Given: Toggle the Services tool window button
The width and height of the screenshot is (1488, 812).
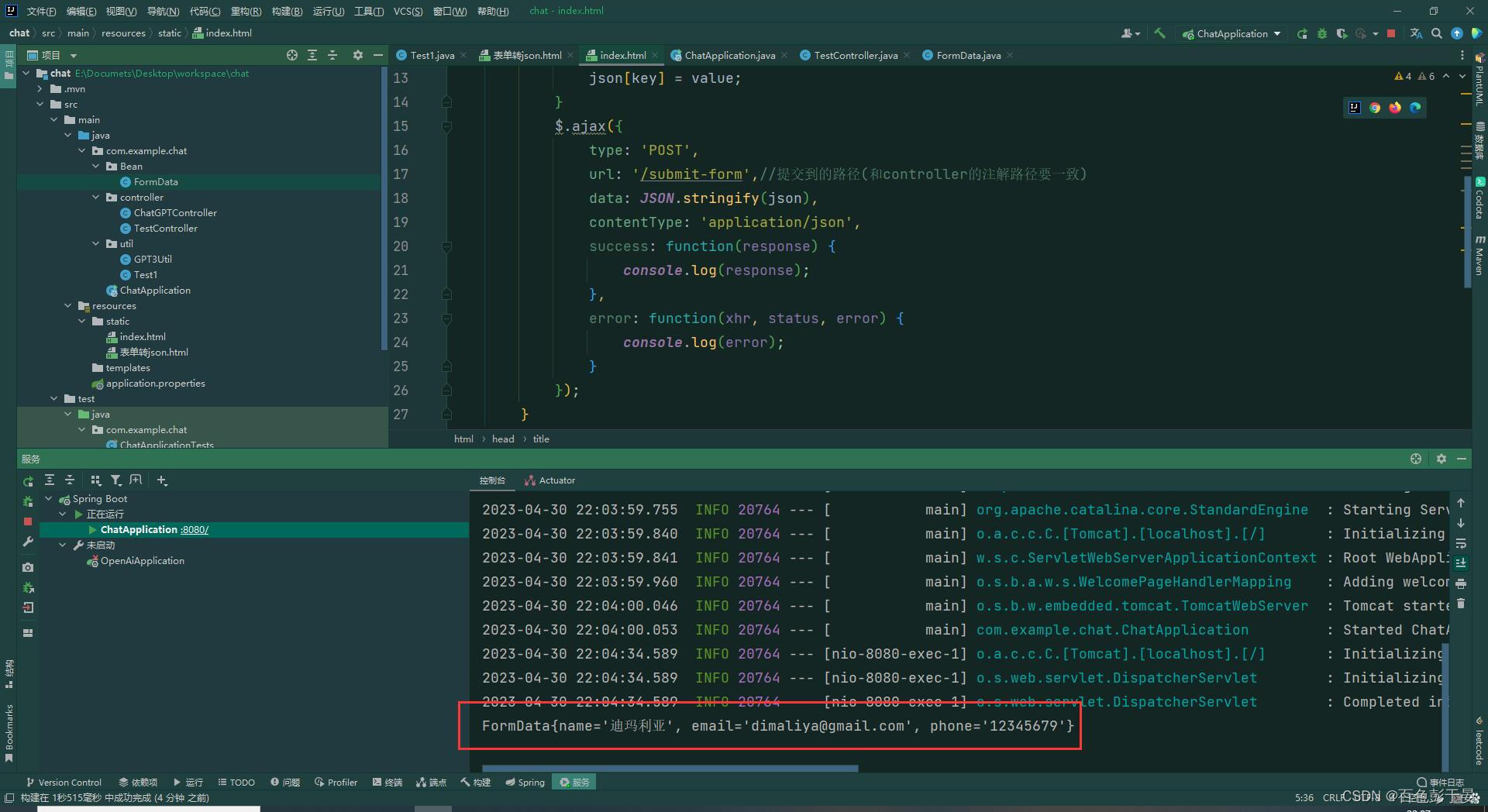Looking at the screenshot, I should (574, 783).
